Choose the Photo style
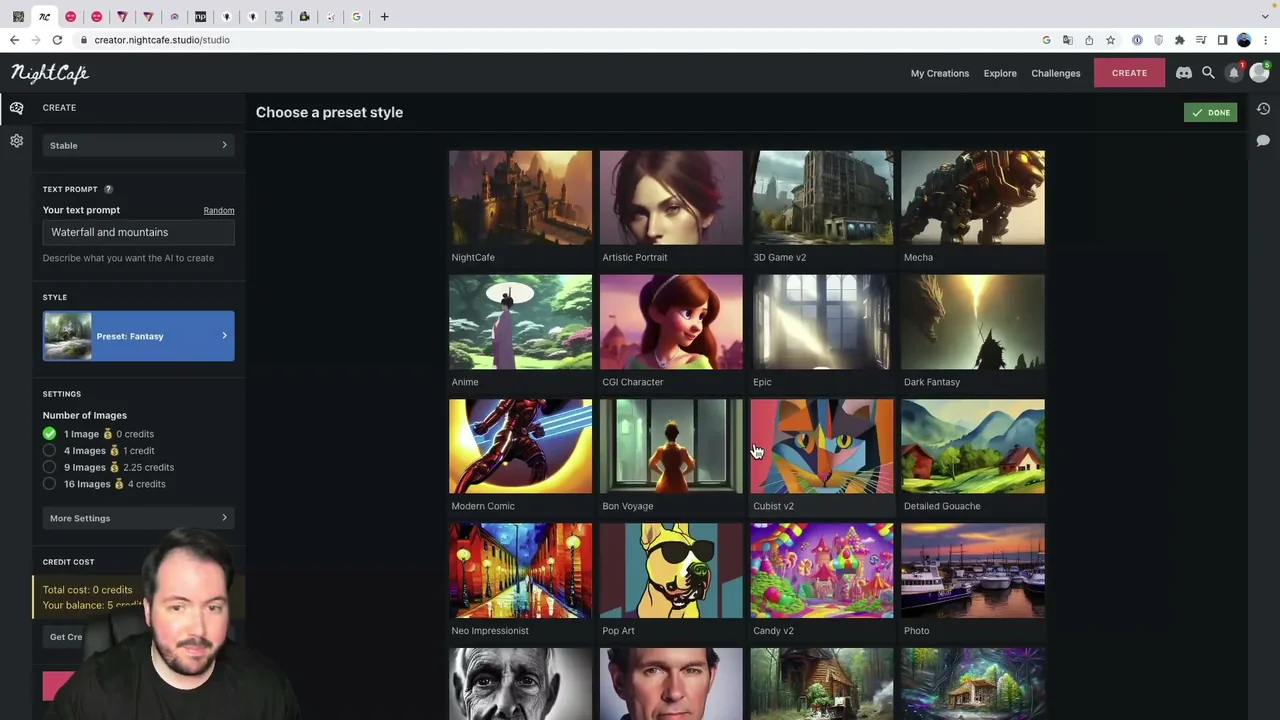1280x720 pixels. [x=973, y=580]
